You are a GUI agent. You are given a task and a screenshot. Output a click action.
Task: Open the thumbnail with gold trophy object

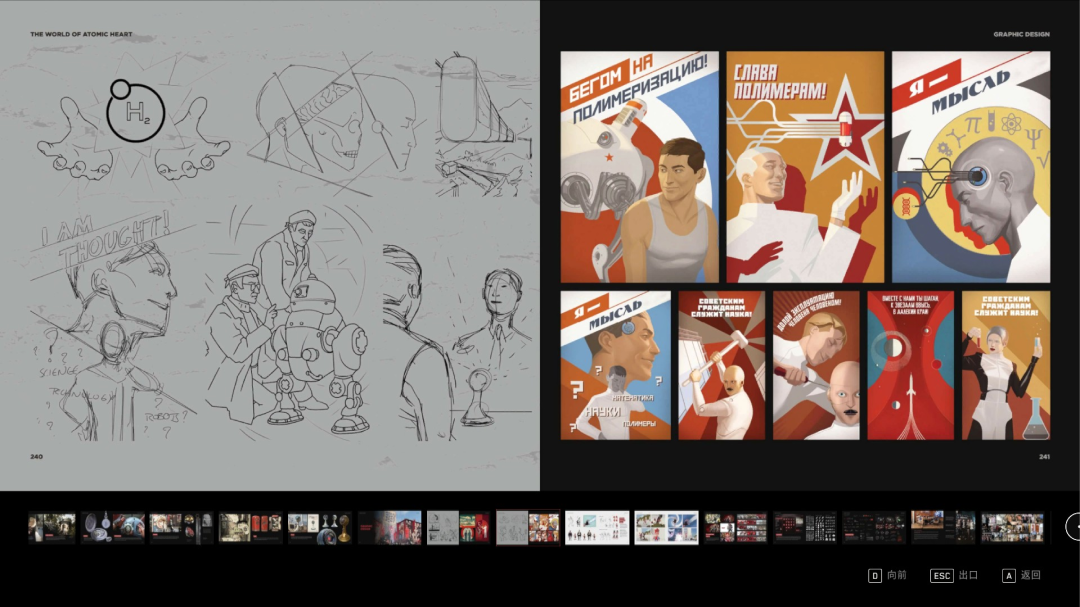(320, 528)
